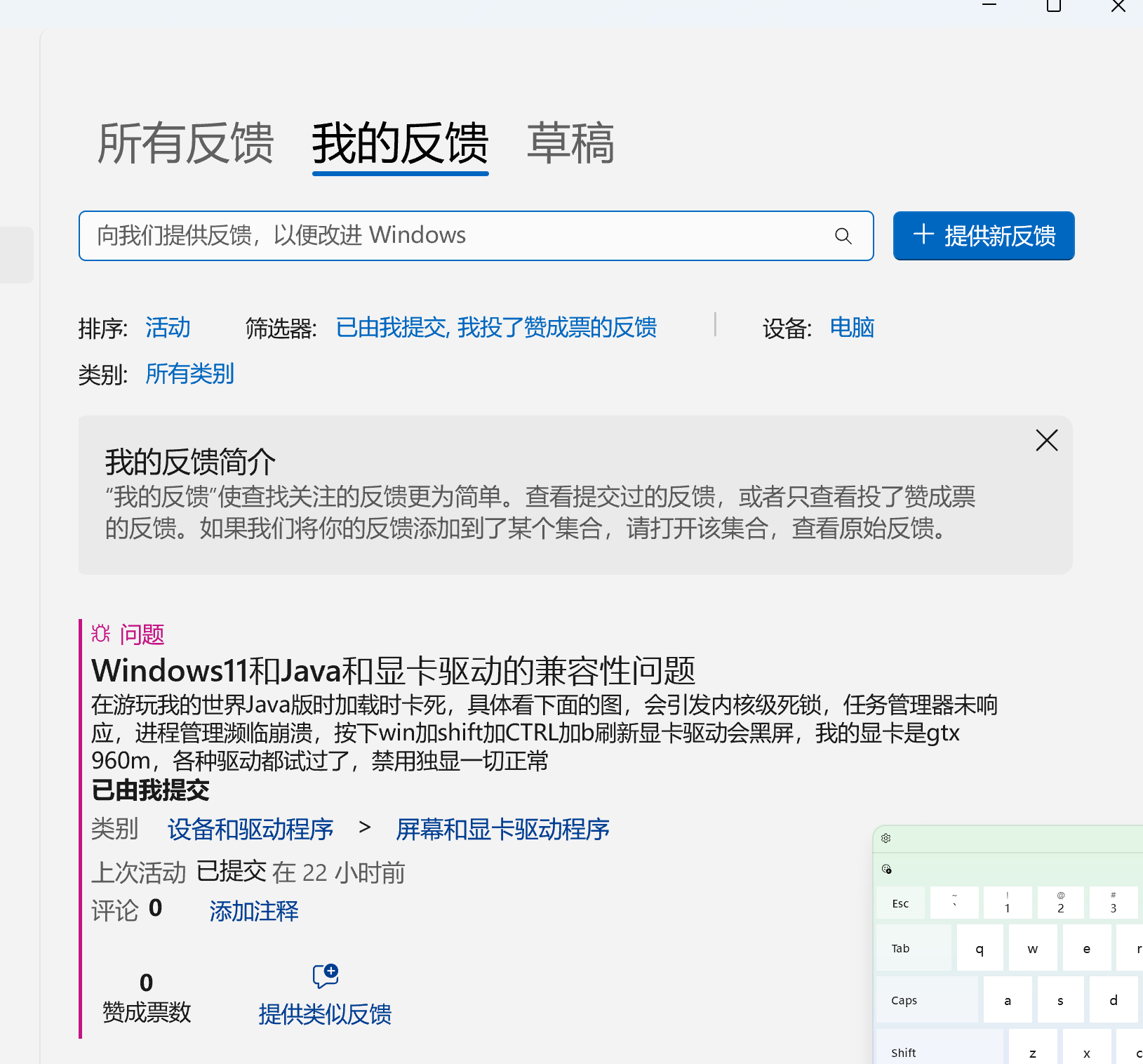
Task: Click the 提供新反馈 button
Action: (984, 236)
